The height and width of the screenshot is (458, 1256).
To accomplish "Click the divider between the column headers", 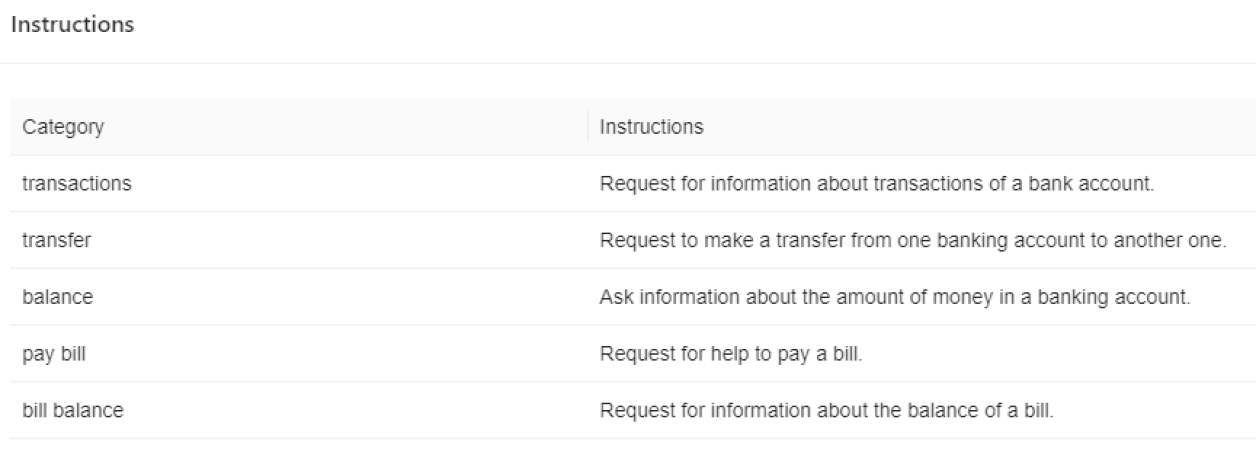I will (x=588, y=127).
